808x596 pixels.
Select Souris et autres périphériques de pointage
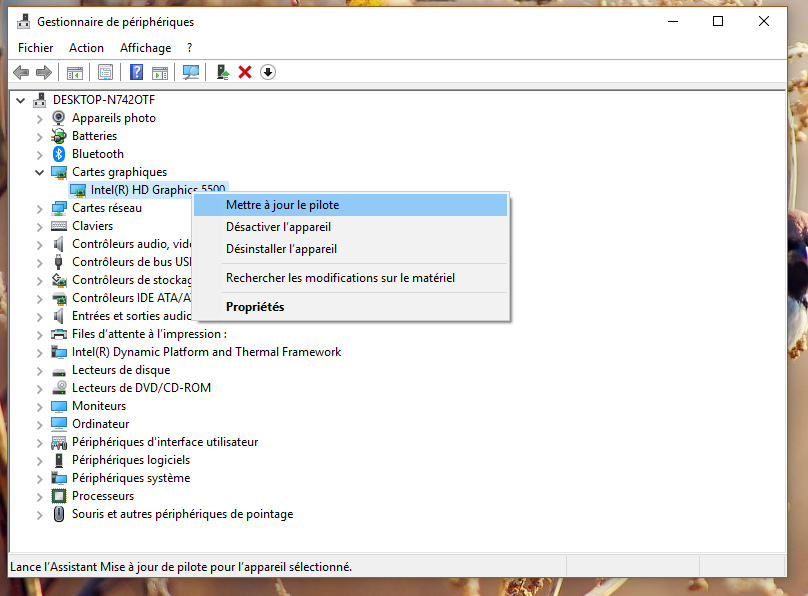pos(182,514)
